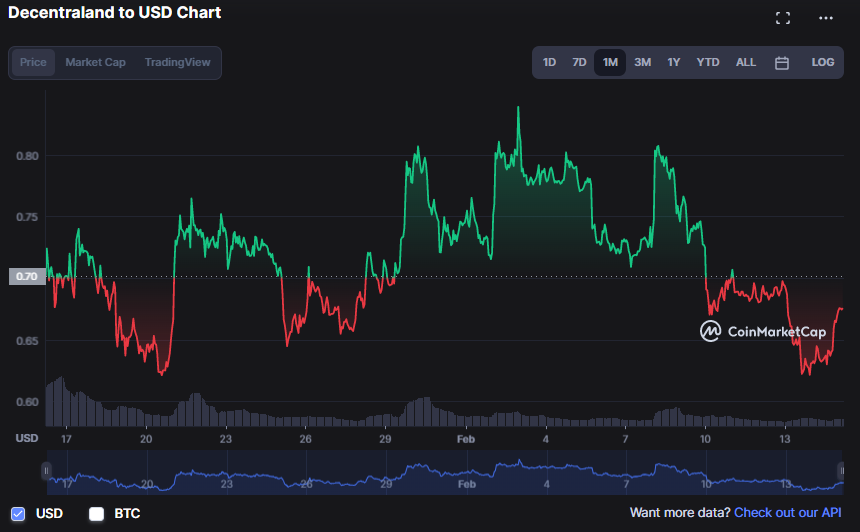Grab the right range slider handle
This screenshot has width=860, height=532.
tap(841, 471)
